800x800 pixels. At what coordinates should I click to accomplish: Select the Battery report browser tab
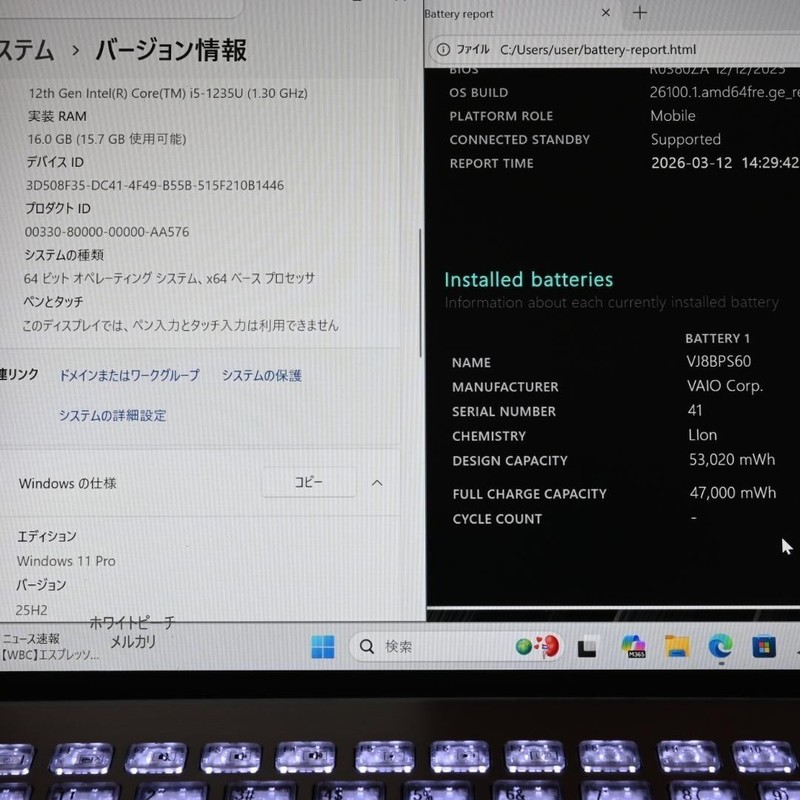pos(518,13)
